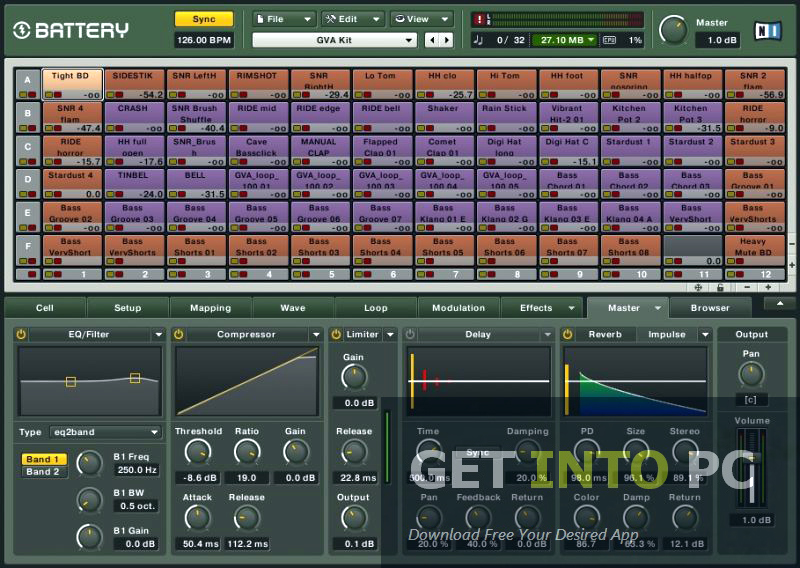Click the Limiter Release knob

tap(354, 452)
